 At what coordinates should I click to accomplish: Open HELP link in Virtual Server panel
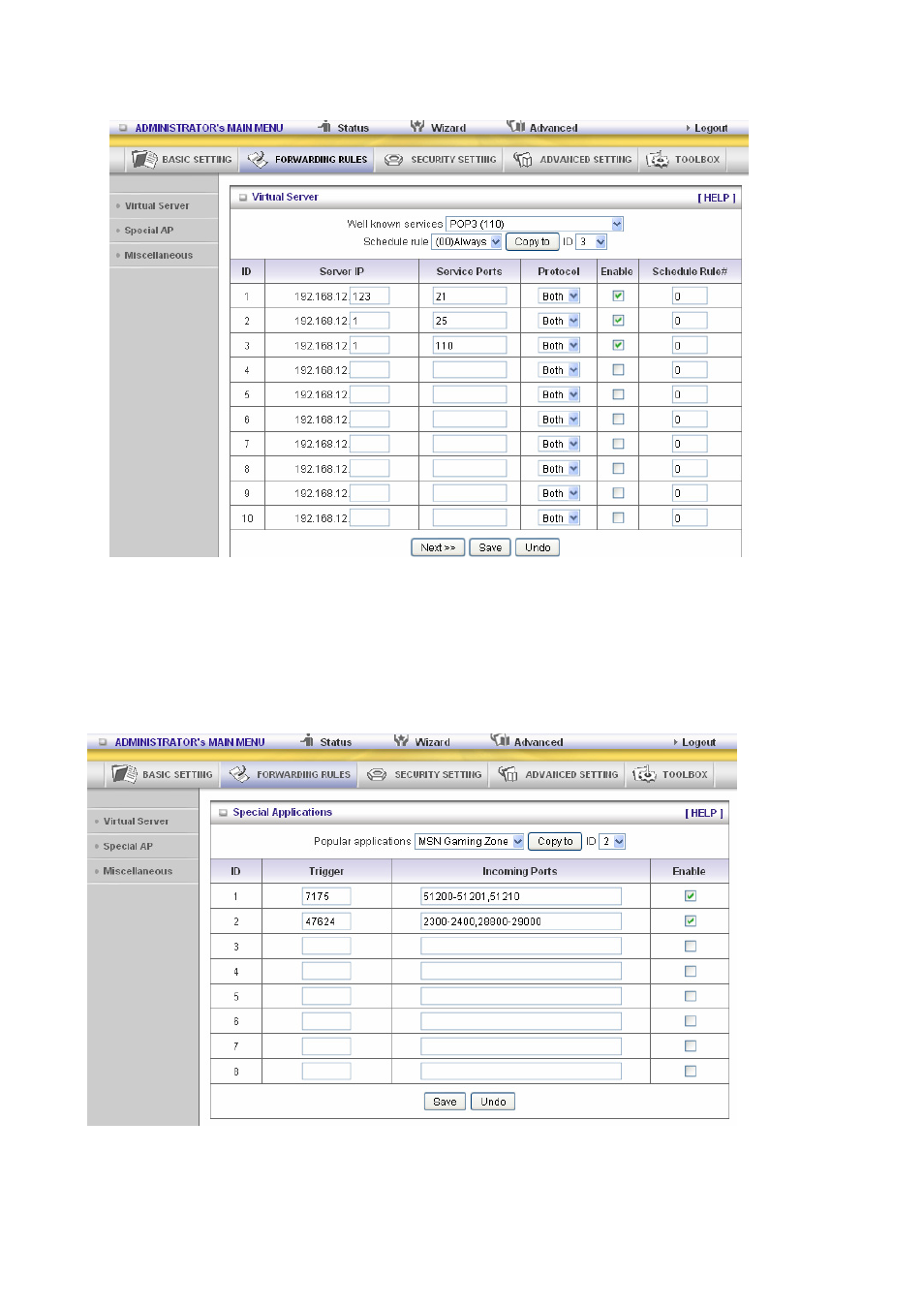click(717, 198)
